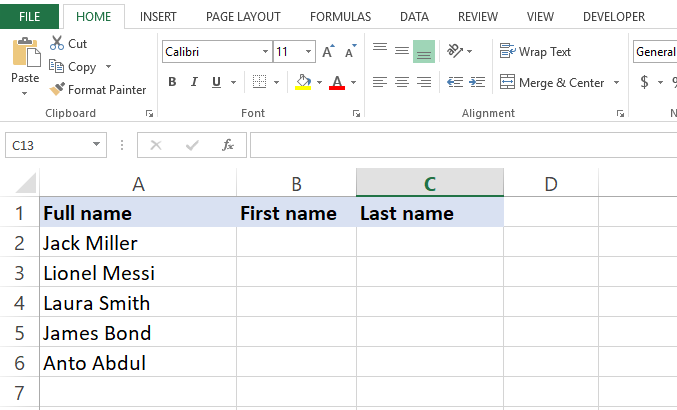The image size is (677, 410).
Task: Switch to the DEVELOPER tab
Action: (x=614, y=16)
